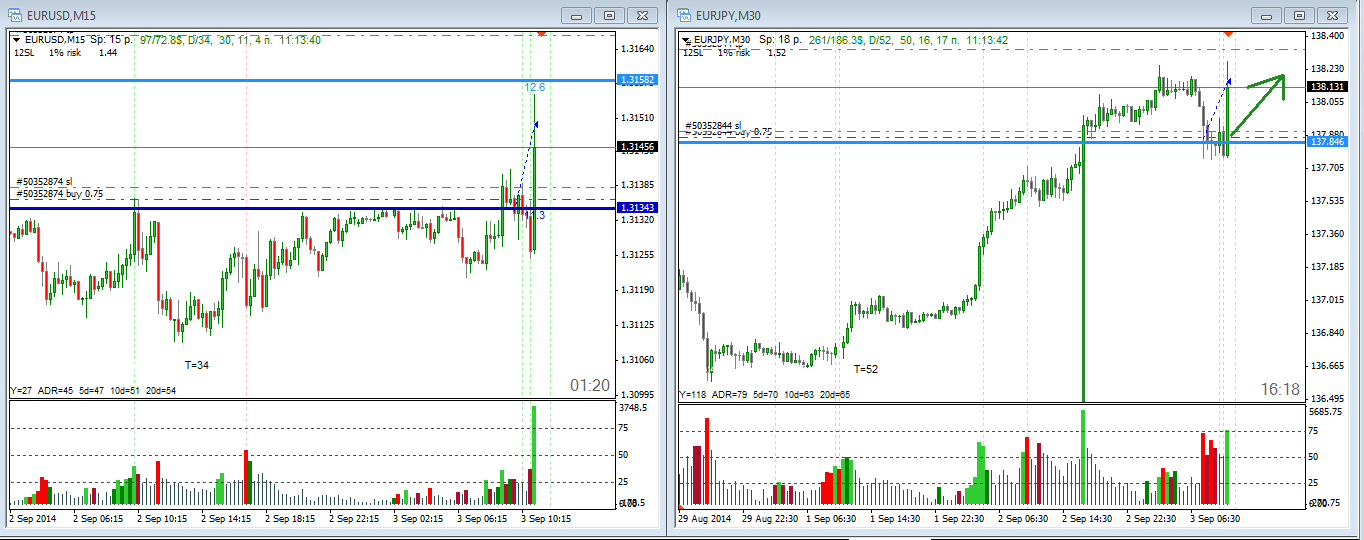1364x540 pixels.
Task: Click the '11:13:42' clock text in EURJPY
Action: click(x=987, y=40)
